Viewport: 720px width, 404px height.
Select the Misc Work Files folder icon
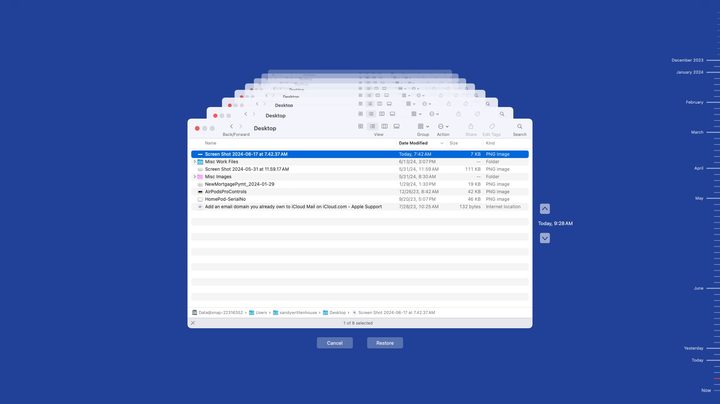(200, 162)
